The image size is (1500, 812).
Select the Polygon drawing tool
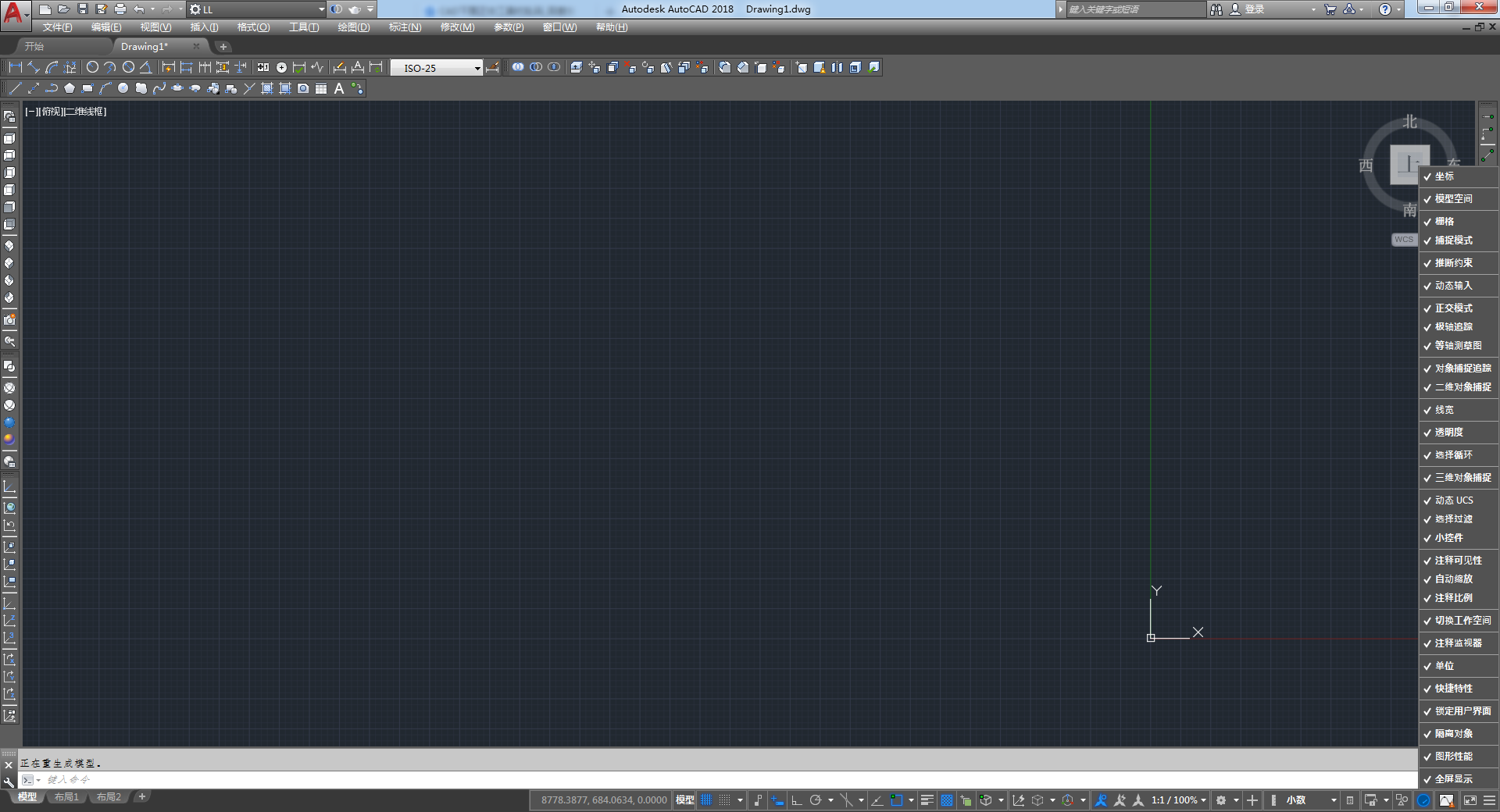click(x=70, y=88)
